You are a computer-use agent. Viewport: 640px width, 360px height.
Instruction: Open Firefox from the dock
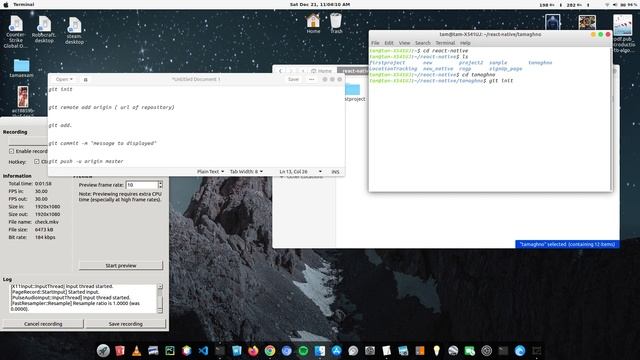pos(253,351)
